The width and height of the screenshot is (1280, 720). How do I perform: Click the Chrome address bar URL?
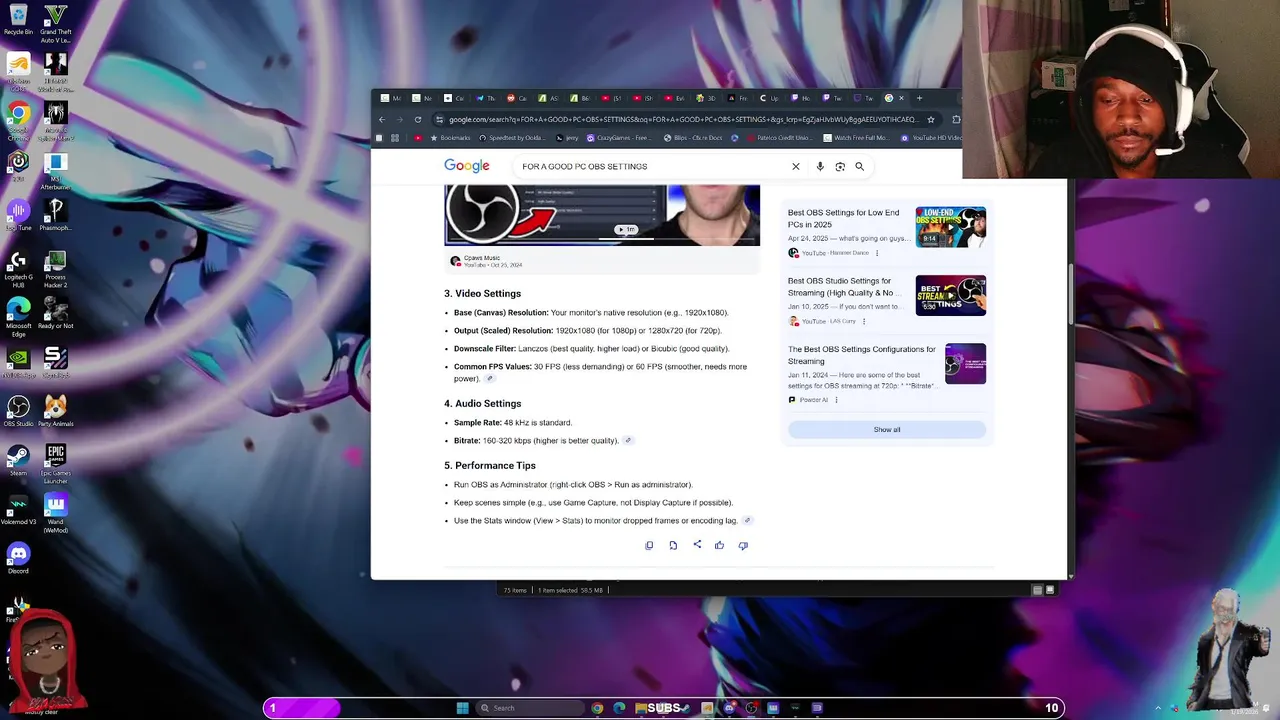tap(682, 119)
